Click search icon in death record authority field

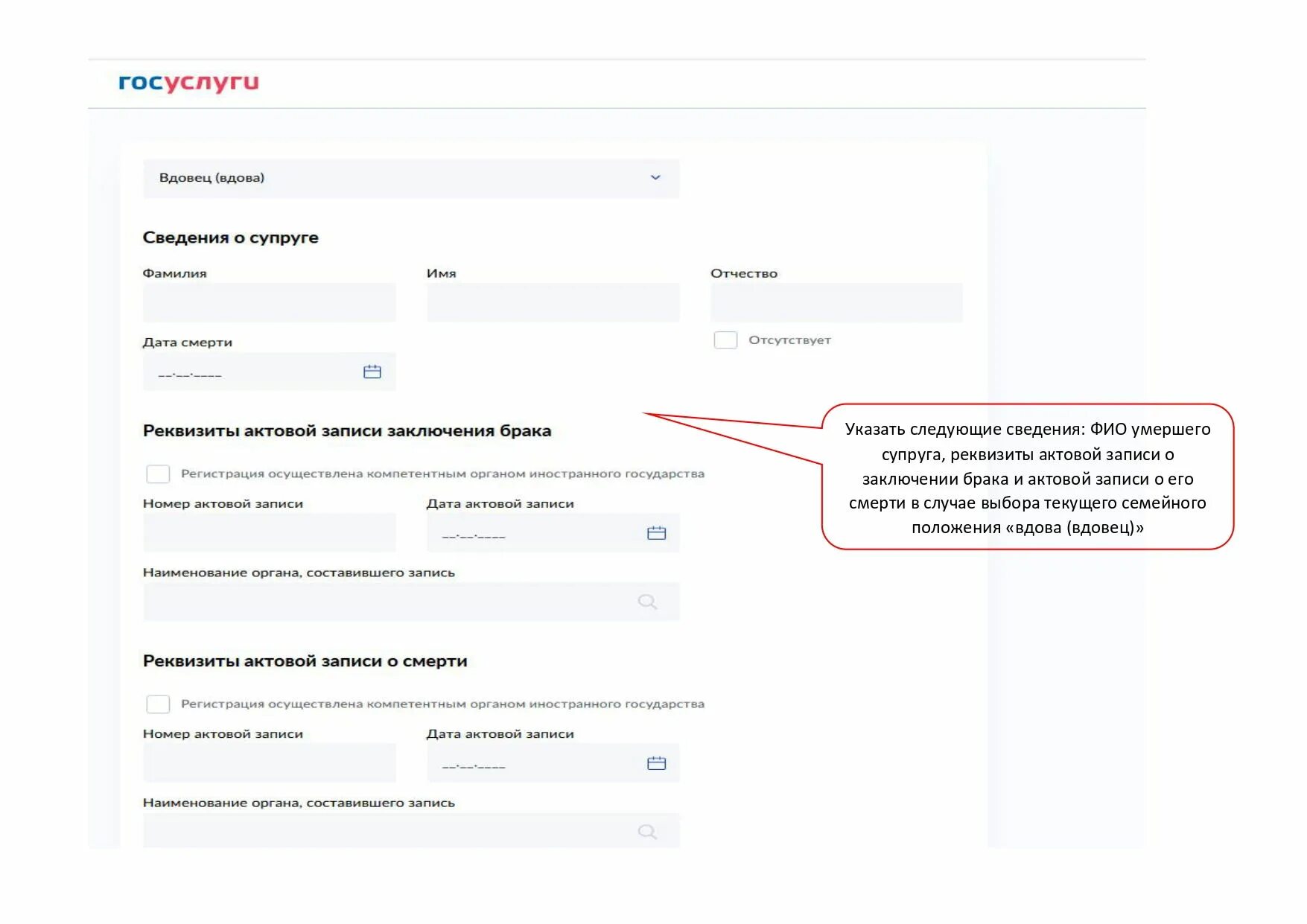[647, 832]
